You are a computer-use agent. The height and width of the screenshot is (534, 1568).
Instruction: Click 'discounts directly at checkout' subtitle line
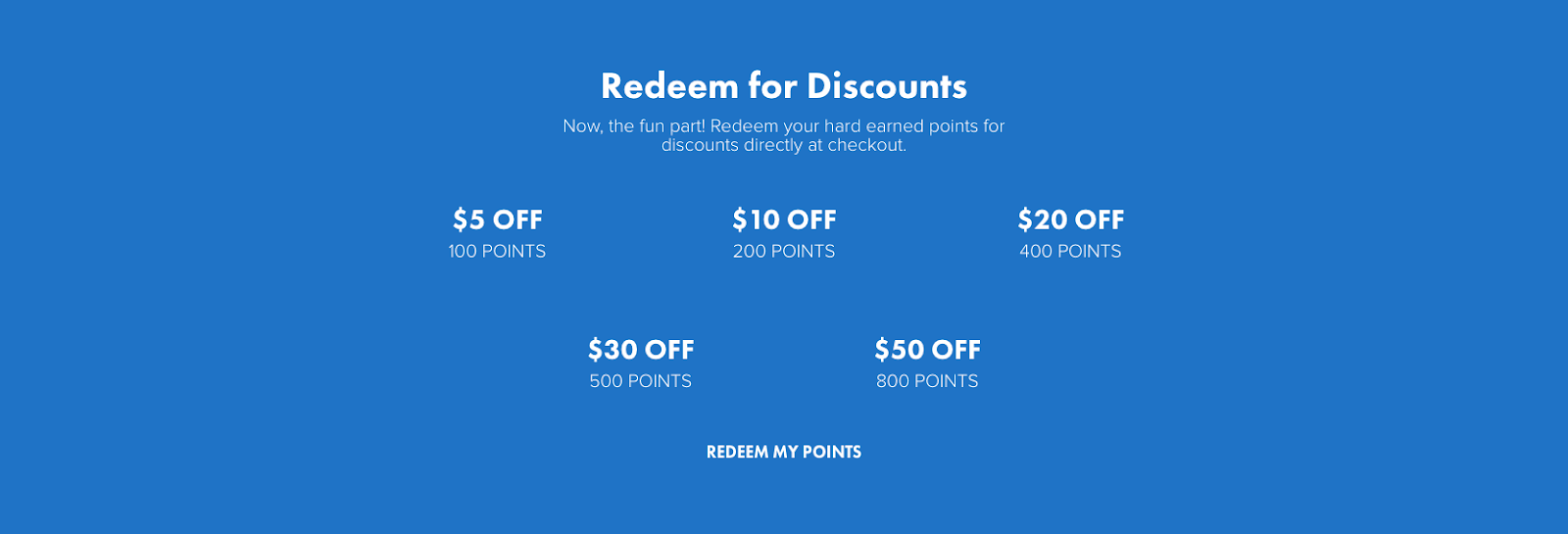(784, 145)
